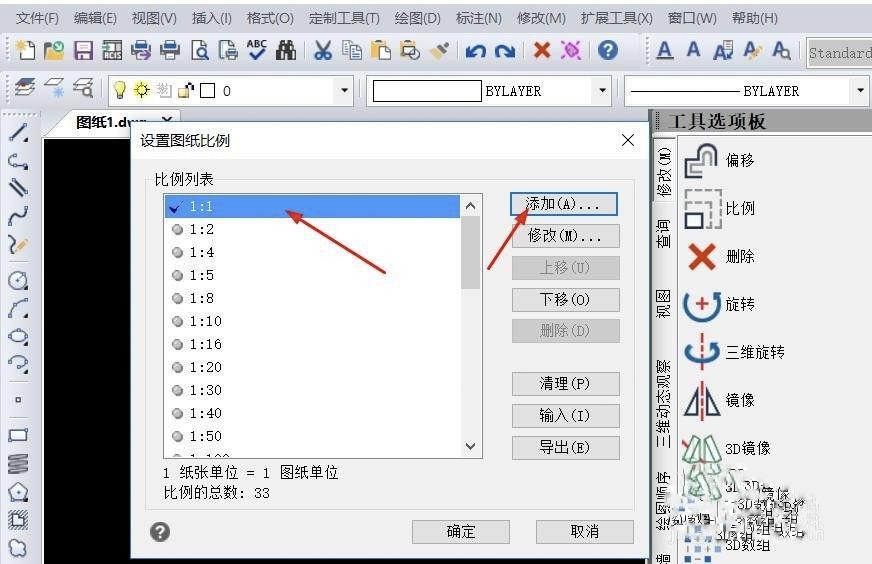Select the 1:40 scale entry

click(x=312, y=413)
